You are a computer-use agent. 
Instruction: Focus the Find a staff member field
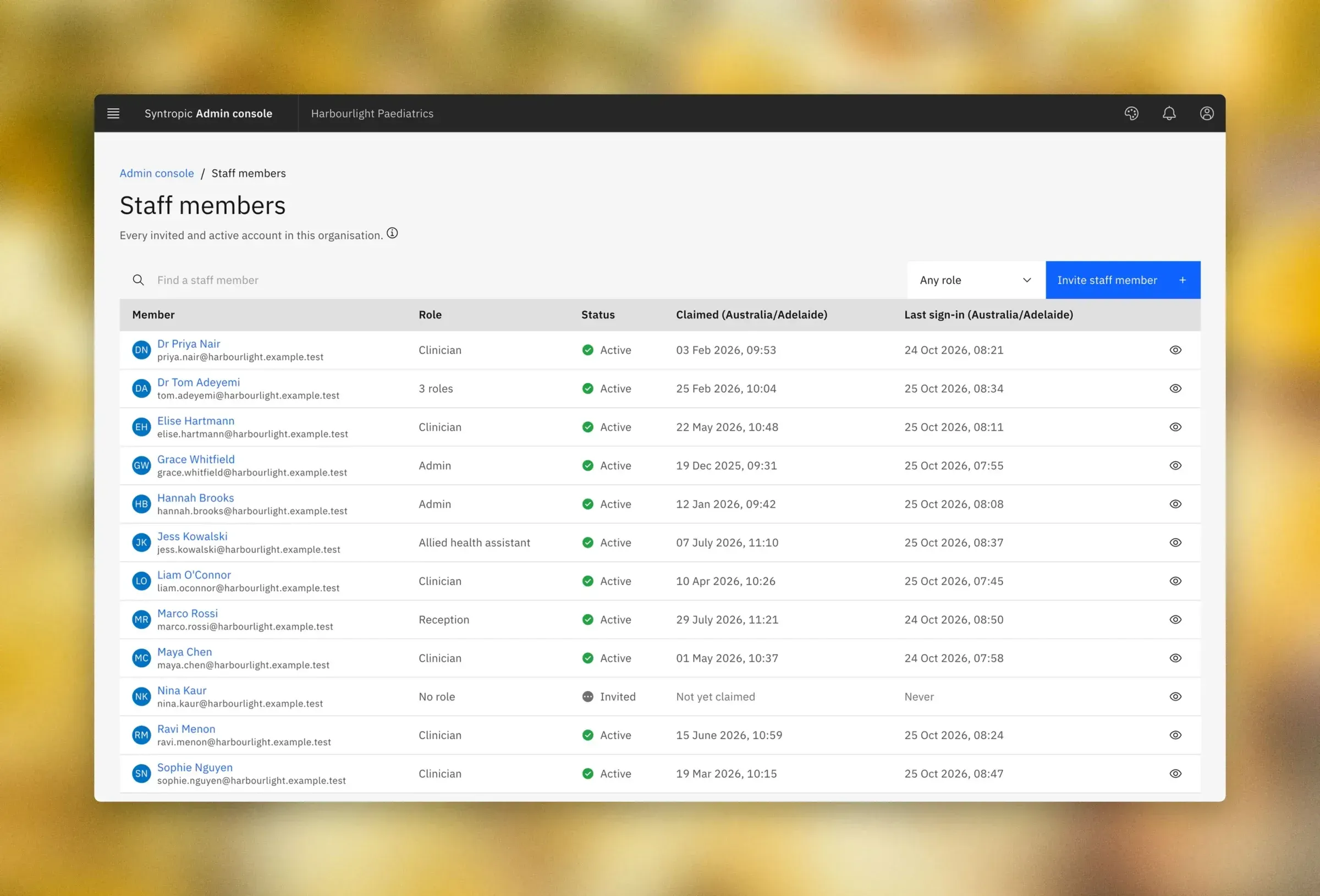(x=513, y=280)
